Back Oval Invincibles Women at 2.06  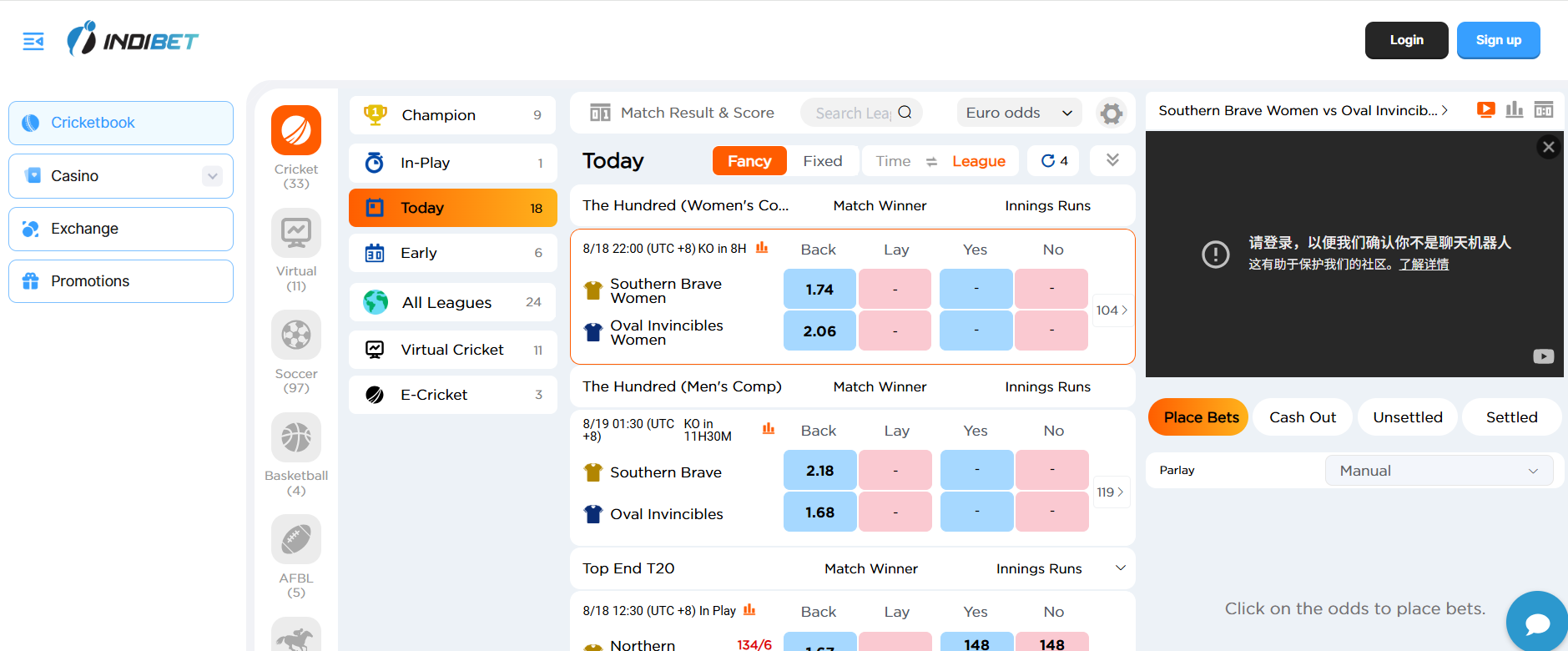point(819,331)
